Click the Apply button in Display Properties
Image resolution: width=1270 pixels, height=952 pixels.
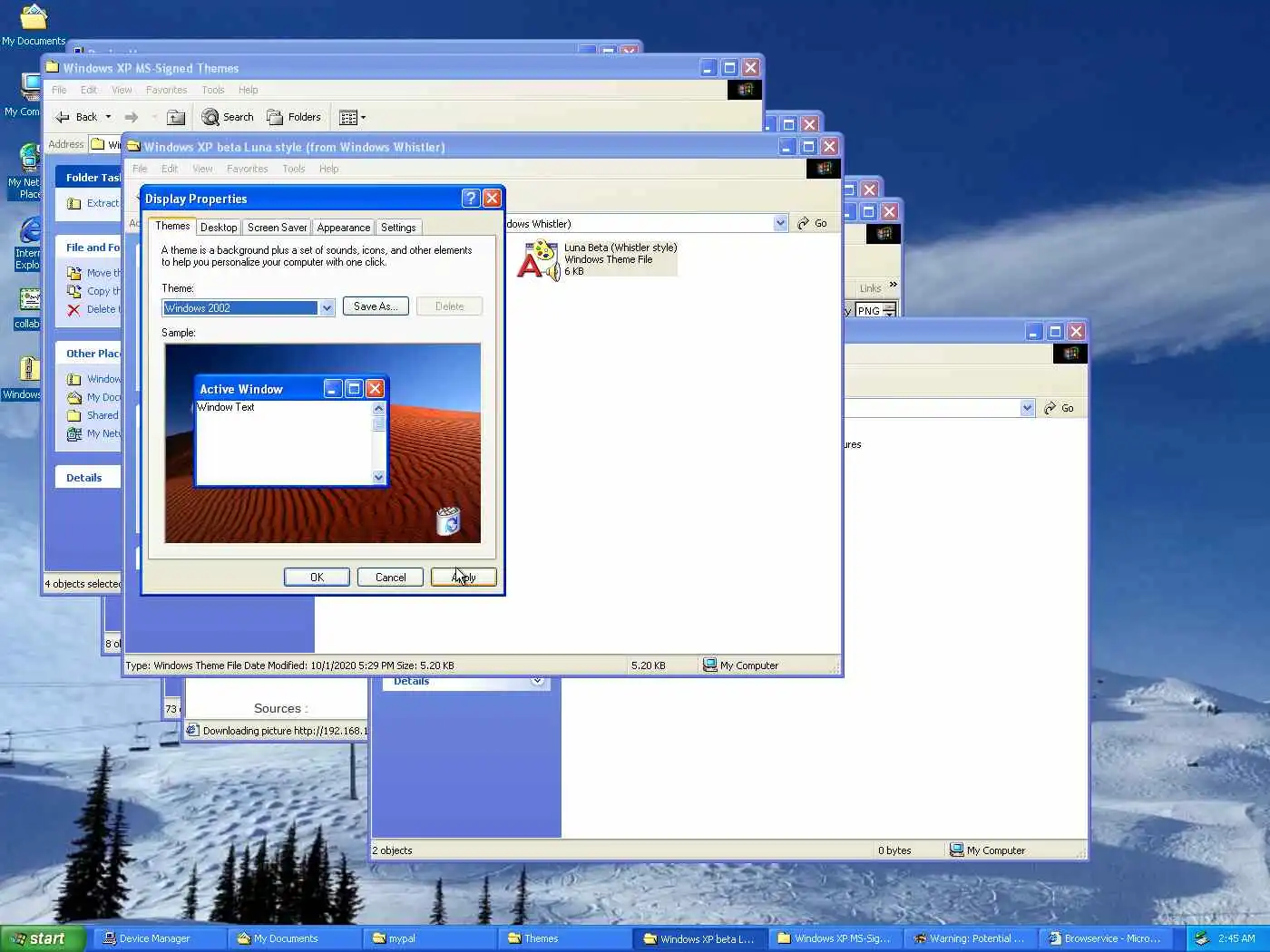tap(464, 578)
